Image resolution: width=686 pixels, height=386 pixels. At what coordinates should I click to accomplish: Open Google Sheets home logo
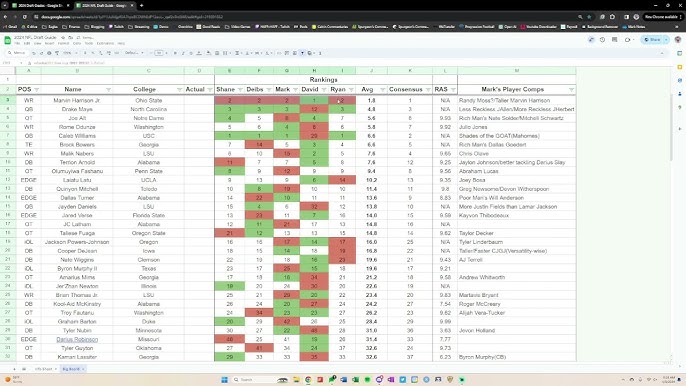tap(7, 40)
